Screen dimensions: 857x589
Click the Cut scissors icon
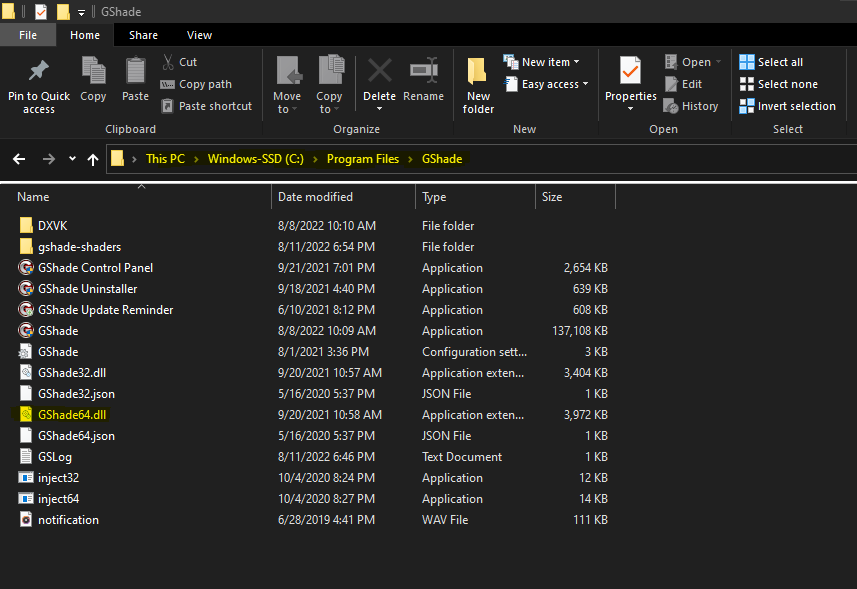[x=168, y=62]
